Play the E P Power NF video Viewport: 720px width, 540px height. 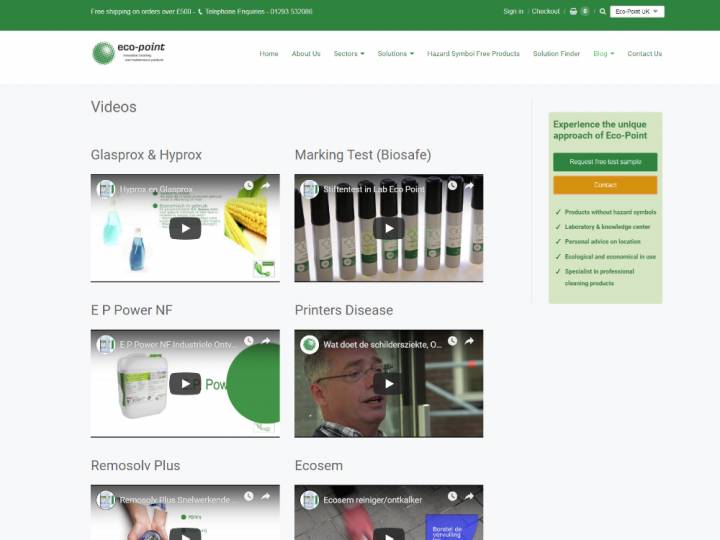[185, 383]
